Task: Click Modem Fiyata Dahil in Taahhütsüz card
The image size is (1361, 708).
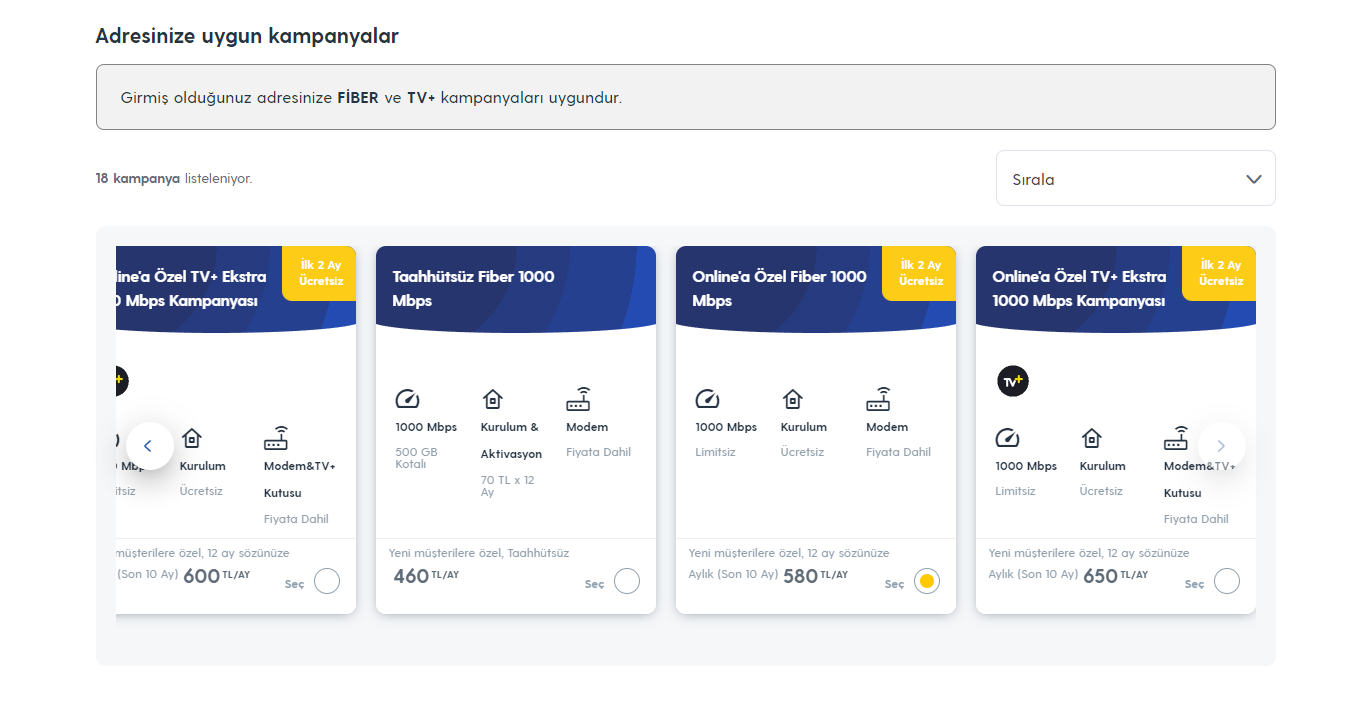Action: (598, 439)
